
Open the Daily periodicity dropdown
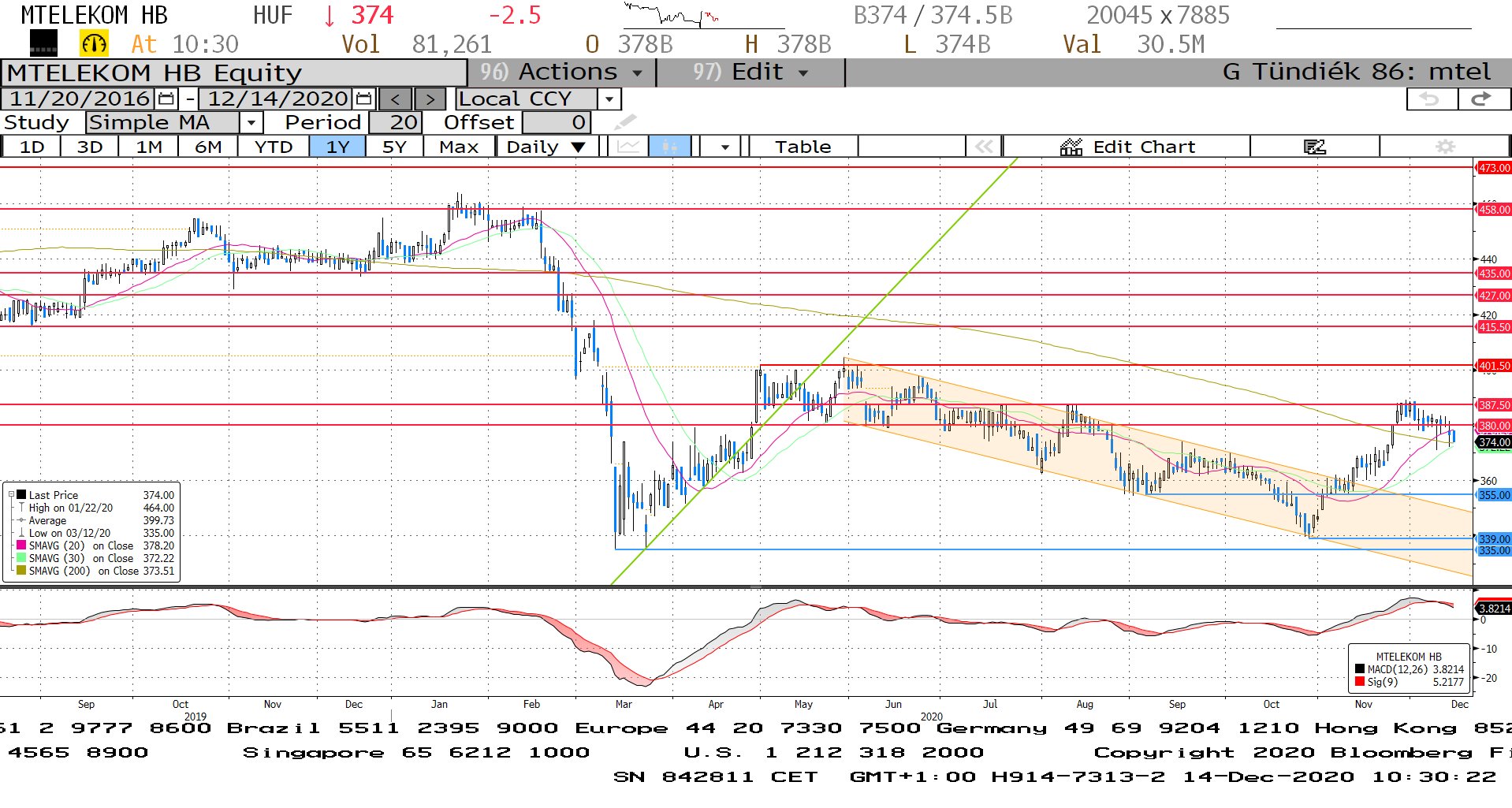pyautogui.click(x=546, y=147)
